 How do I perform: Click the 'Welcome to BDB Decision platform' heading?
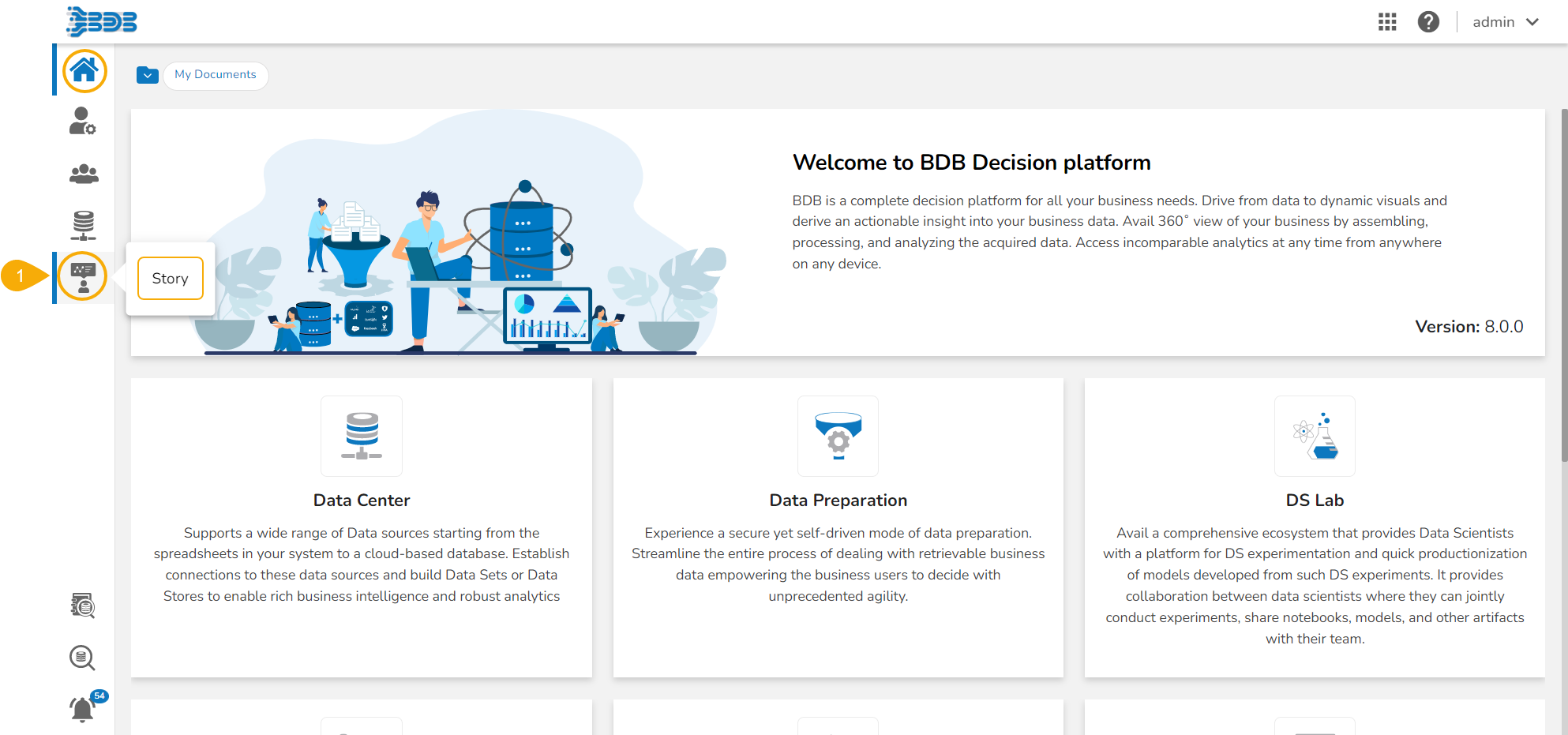pyautogui.click(x=972, y=163)
